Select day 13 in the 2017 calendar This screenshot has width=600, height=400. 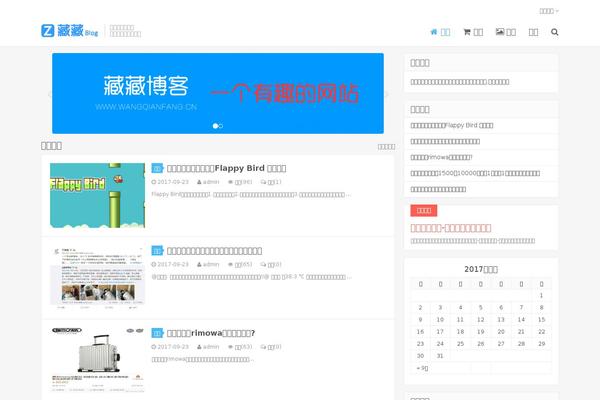[501, 320]
